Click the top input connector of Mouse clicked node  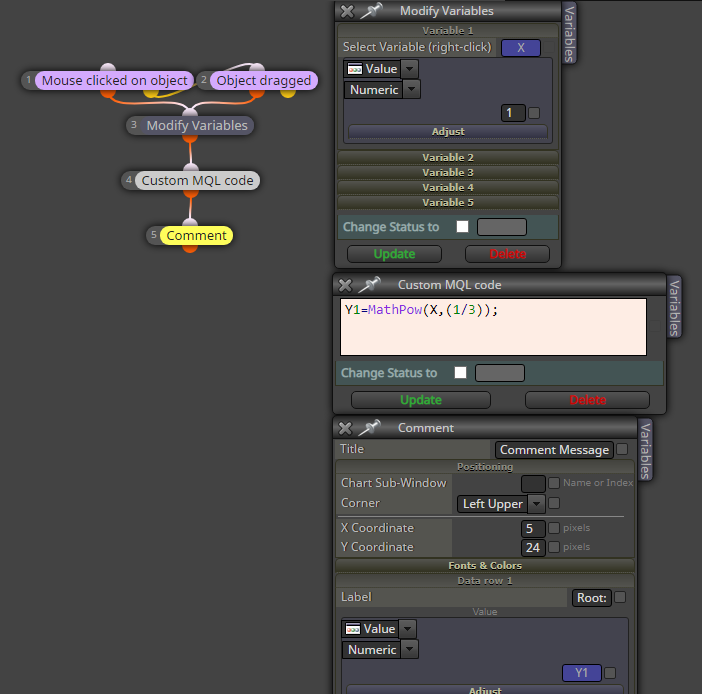(x=108, y=68)
